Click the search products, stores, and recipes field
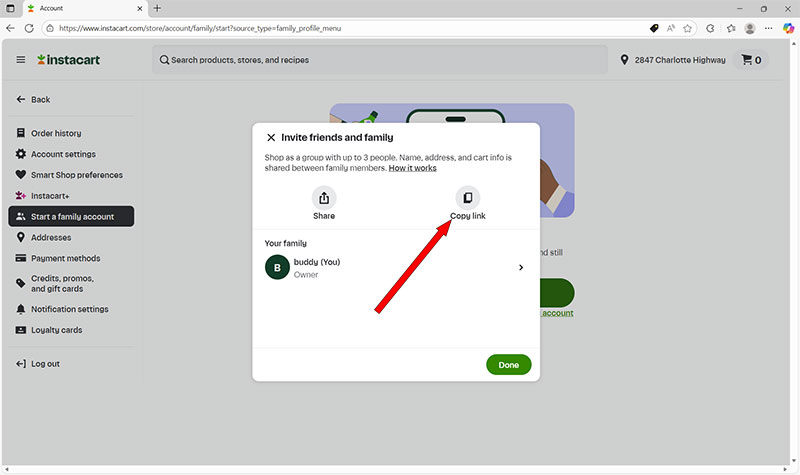Image resolution: width=800 pixels, height=475 pixels. (x=380, y=60)
